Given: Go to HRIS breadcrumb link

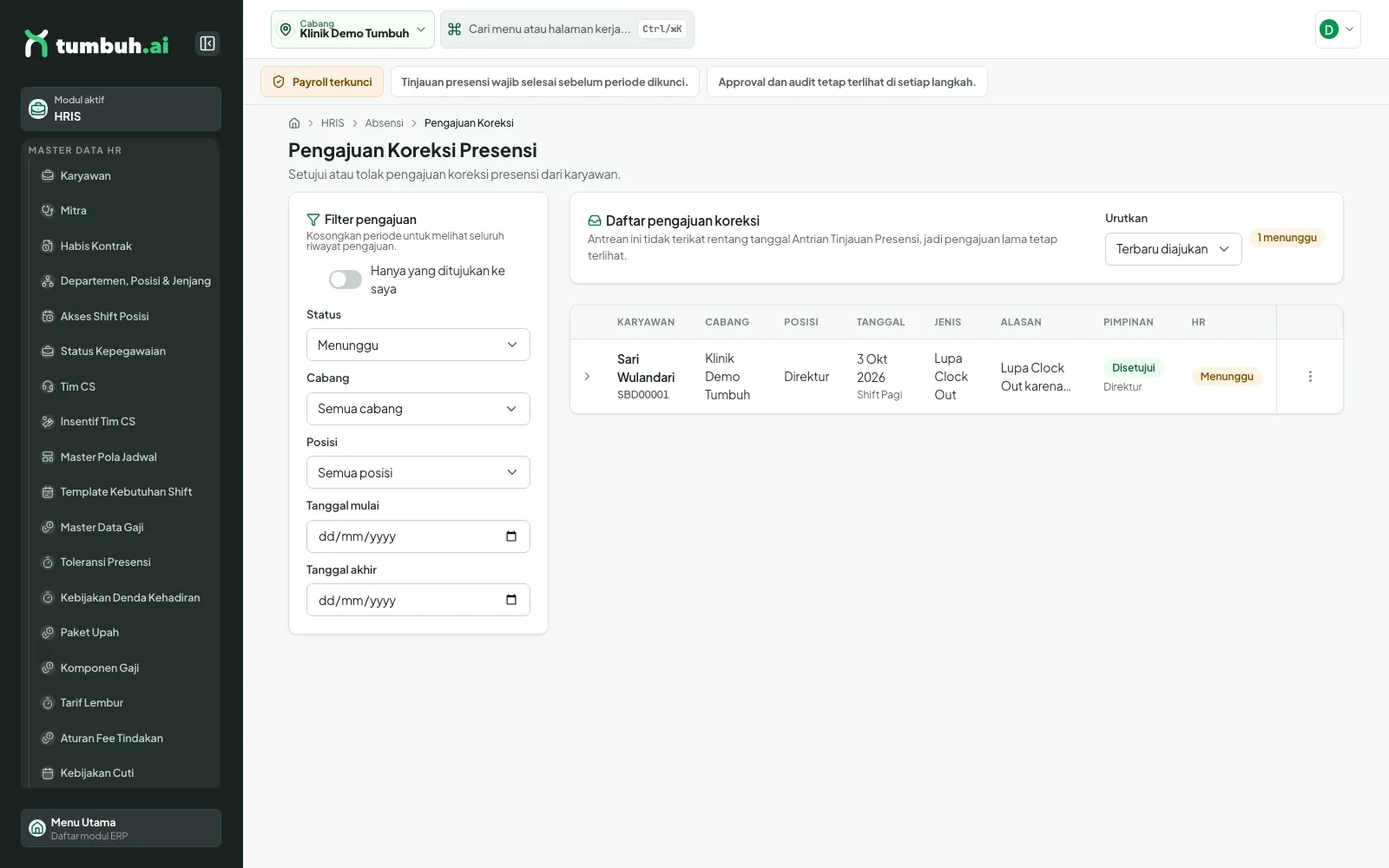Looking at the screenshot, I should pyautogui.click(x=332, y=123).
